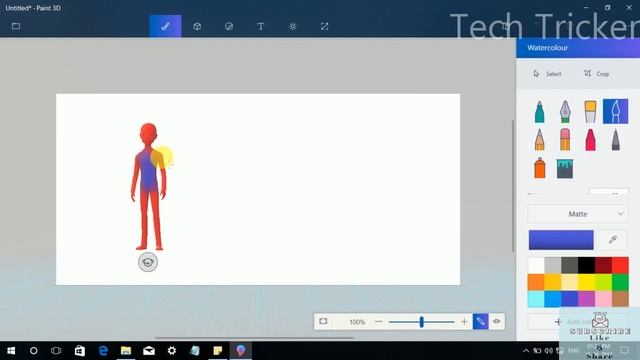
Task: Pick the purple colour swatch
Action: [x=587, y=299]
